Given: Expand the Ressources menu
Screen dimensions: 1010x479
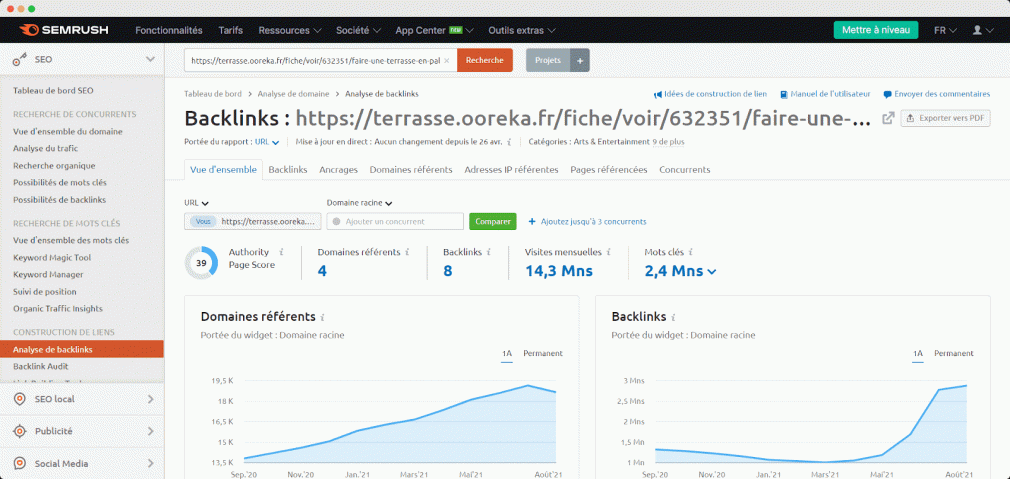Looking at the screenshot, I should (290, 30).
